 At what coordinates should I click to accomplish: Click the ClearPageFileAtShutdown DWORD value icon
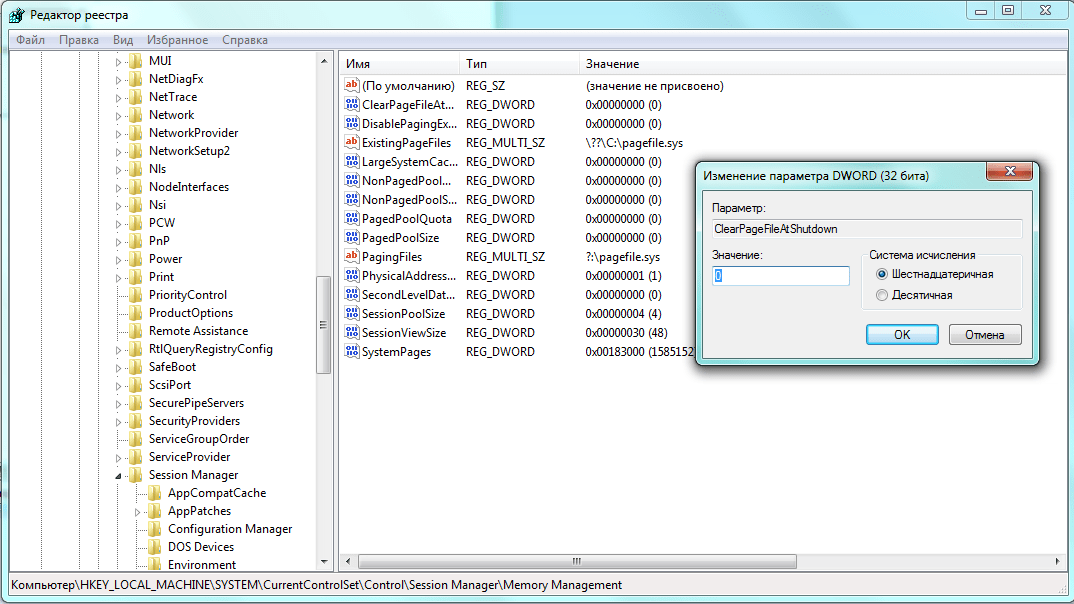(x=351, y=105)
